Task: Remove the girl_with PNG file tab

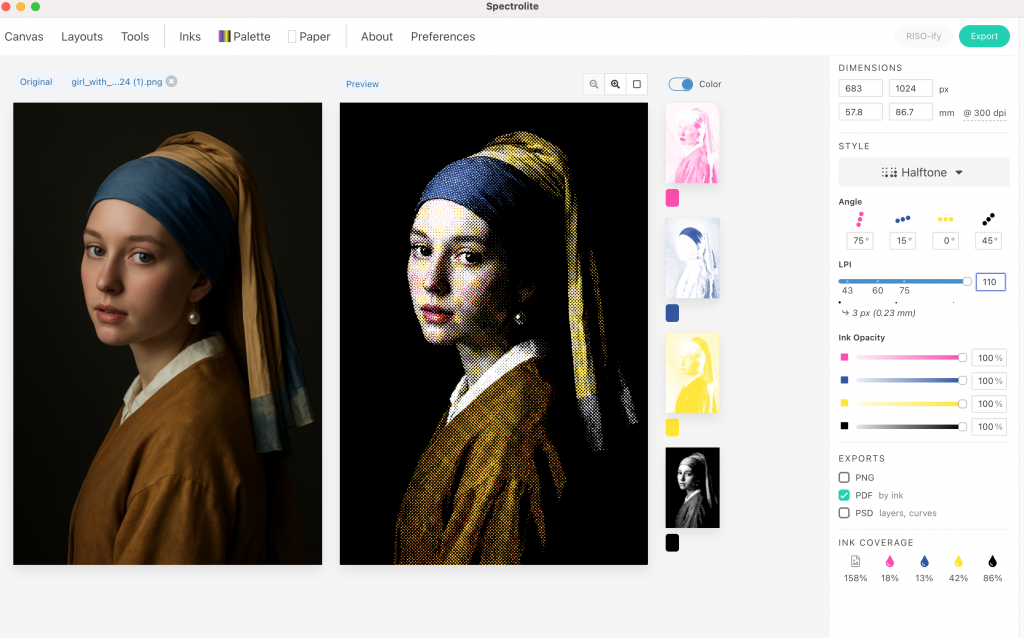Action: (x=172, y=82)
